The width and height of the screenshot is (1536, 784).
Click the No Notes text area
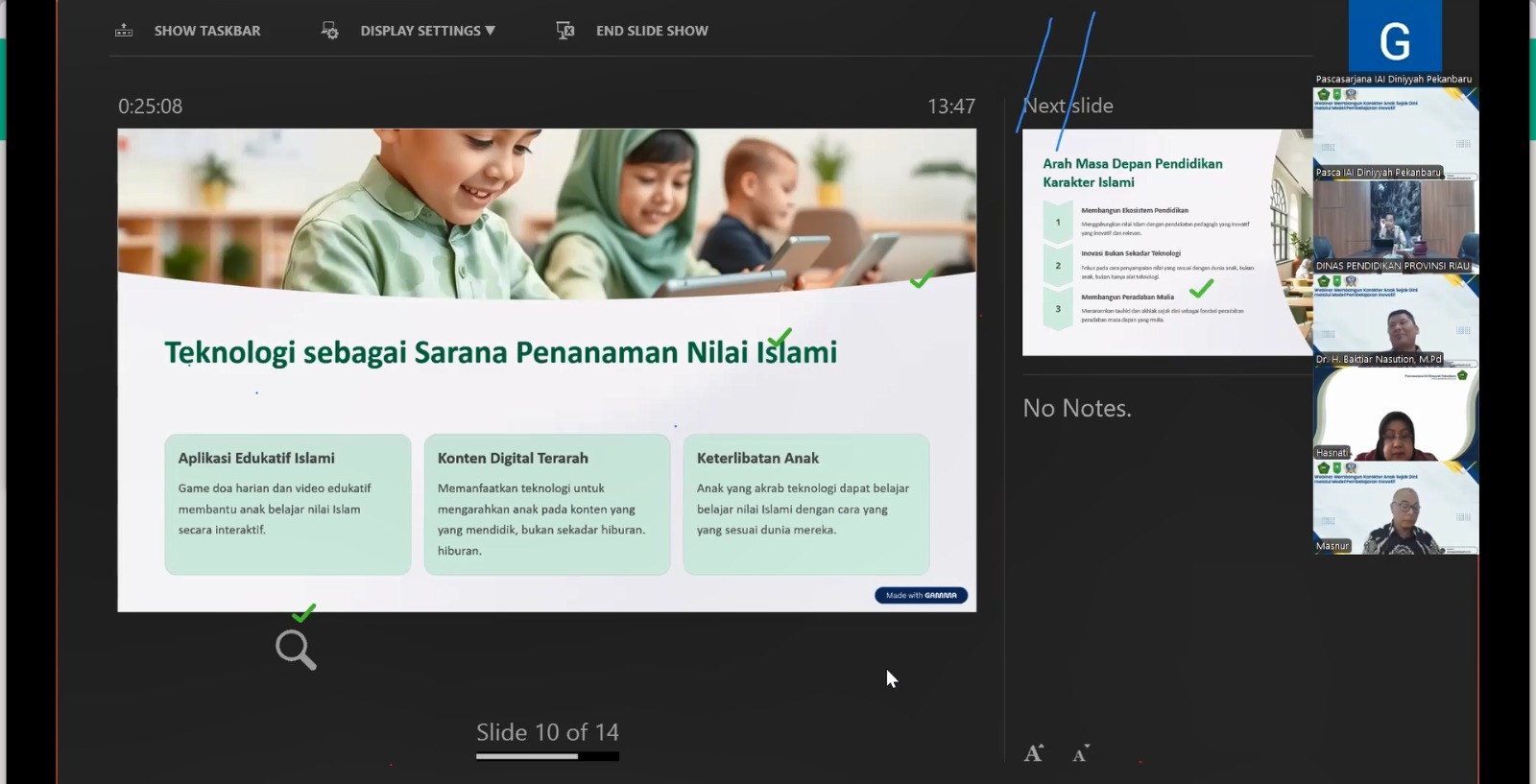1077,409
